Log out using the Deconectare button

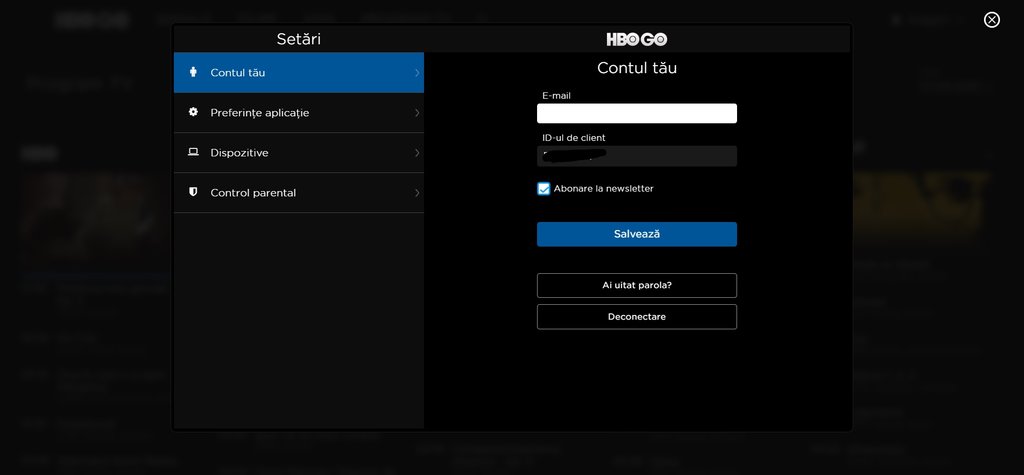pyautogui.click(x=637, y=317)
